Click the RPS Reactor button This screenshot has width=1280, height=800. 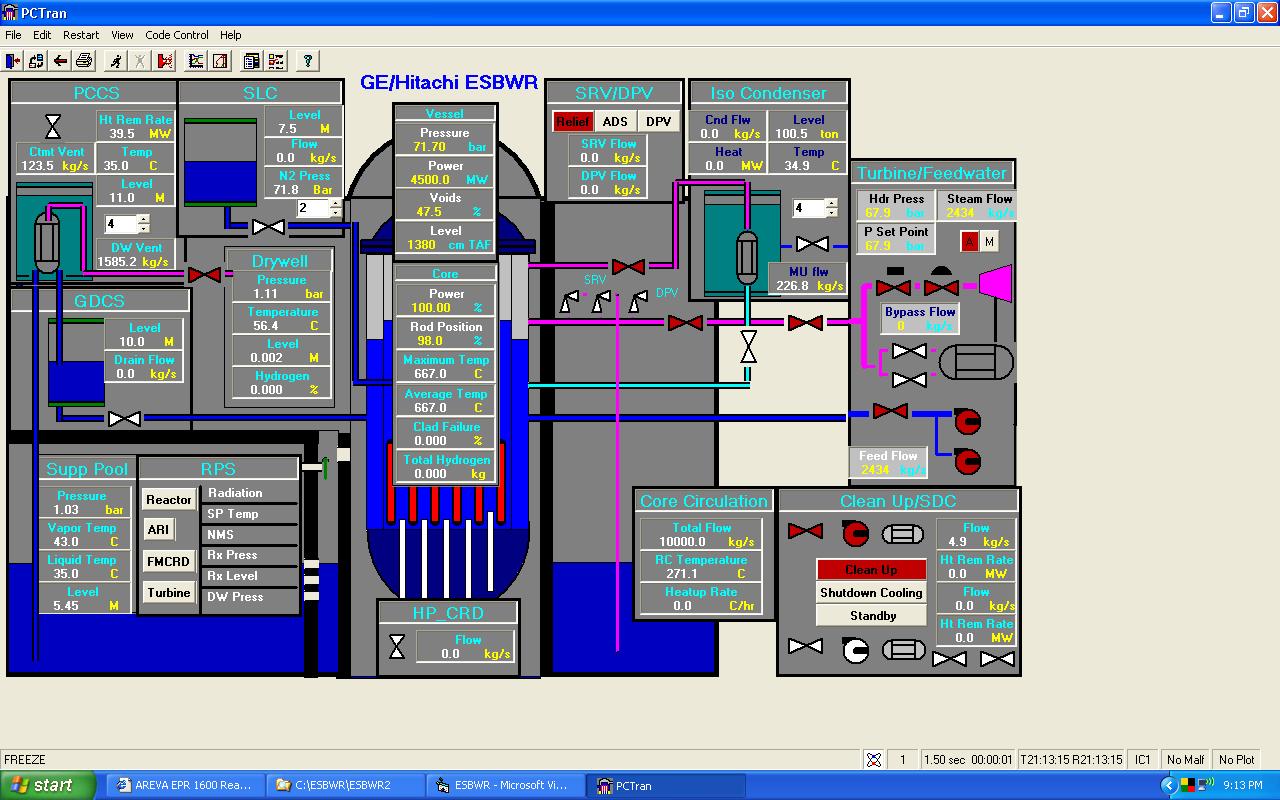tap(169, 500)
